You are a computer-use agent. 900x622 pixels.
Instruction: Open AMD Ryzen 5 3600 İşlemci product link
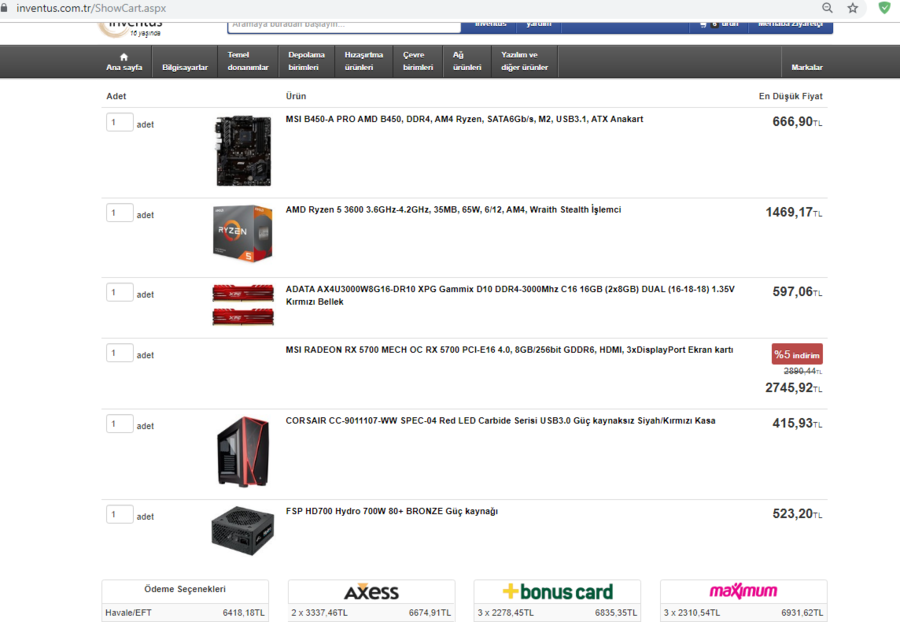click(453, 210)
